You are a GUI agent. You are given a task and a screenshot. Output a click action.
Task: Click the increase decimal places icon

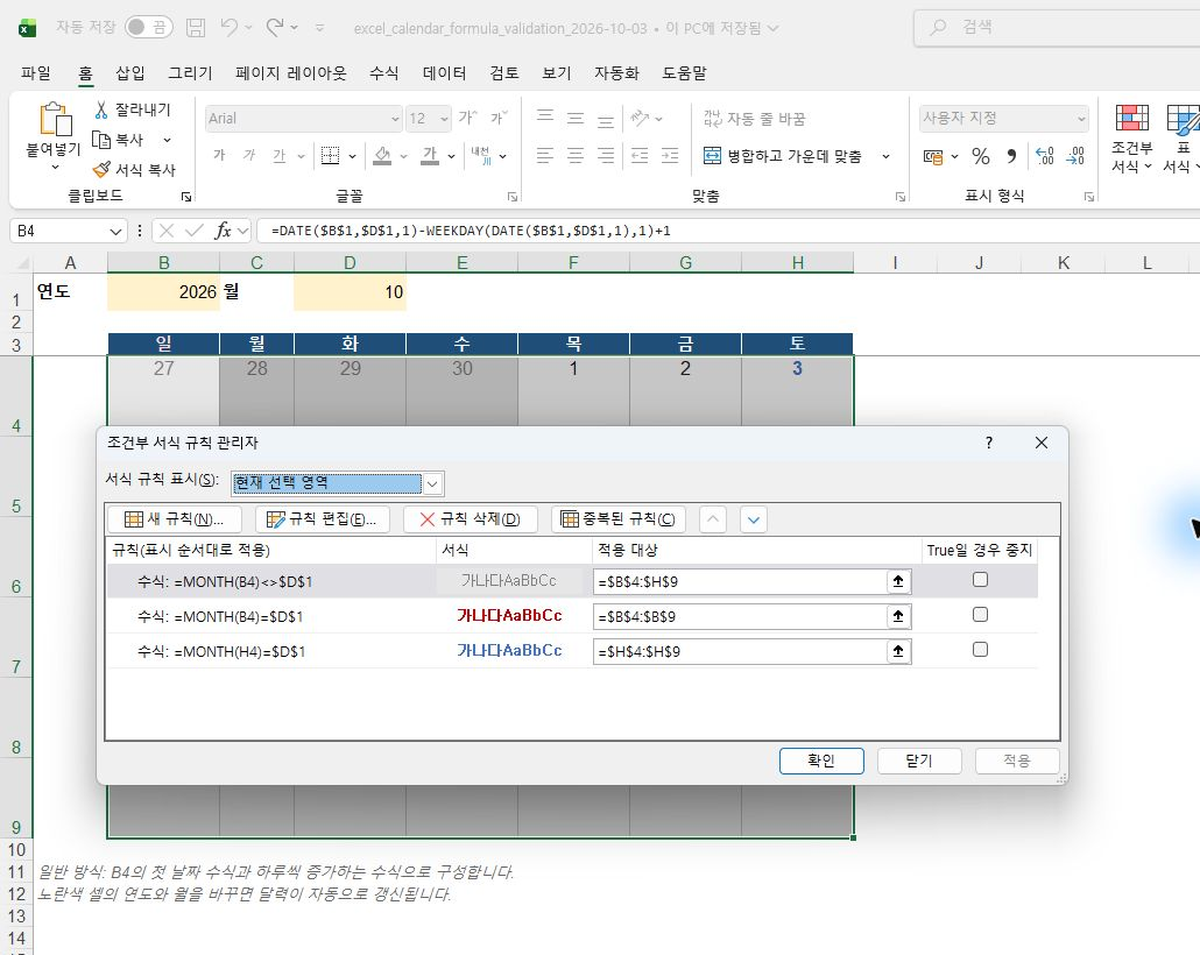click(1045, 156)
